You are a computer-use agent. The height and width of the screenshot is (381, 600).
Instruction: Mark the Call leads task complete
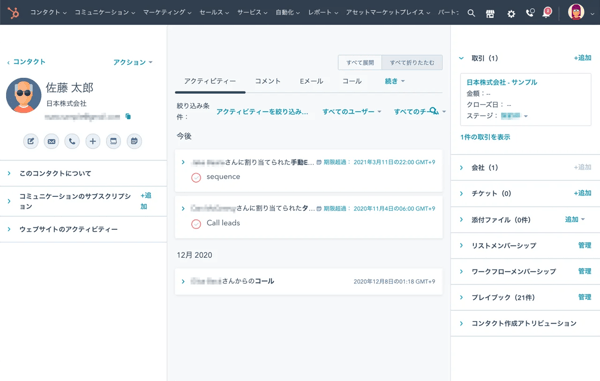pyautogui.click(x=196, y=224)
